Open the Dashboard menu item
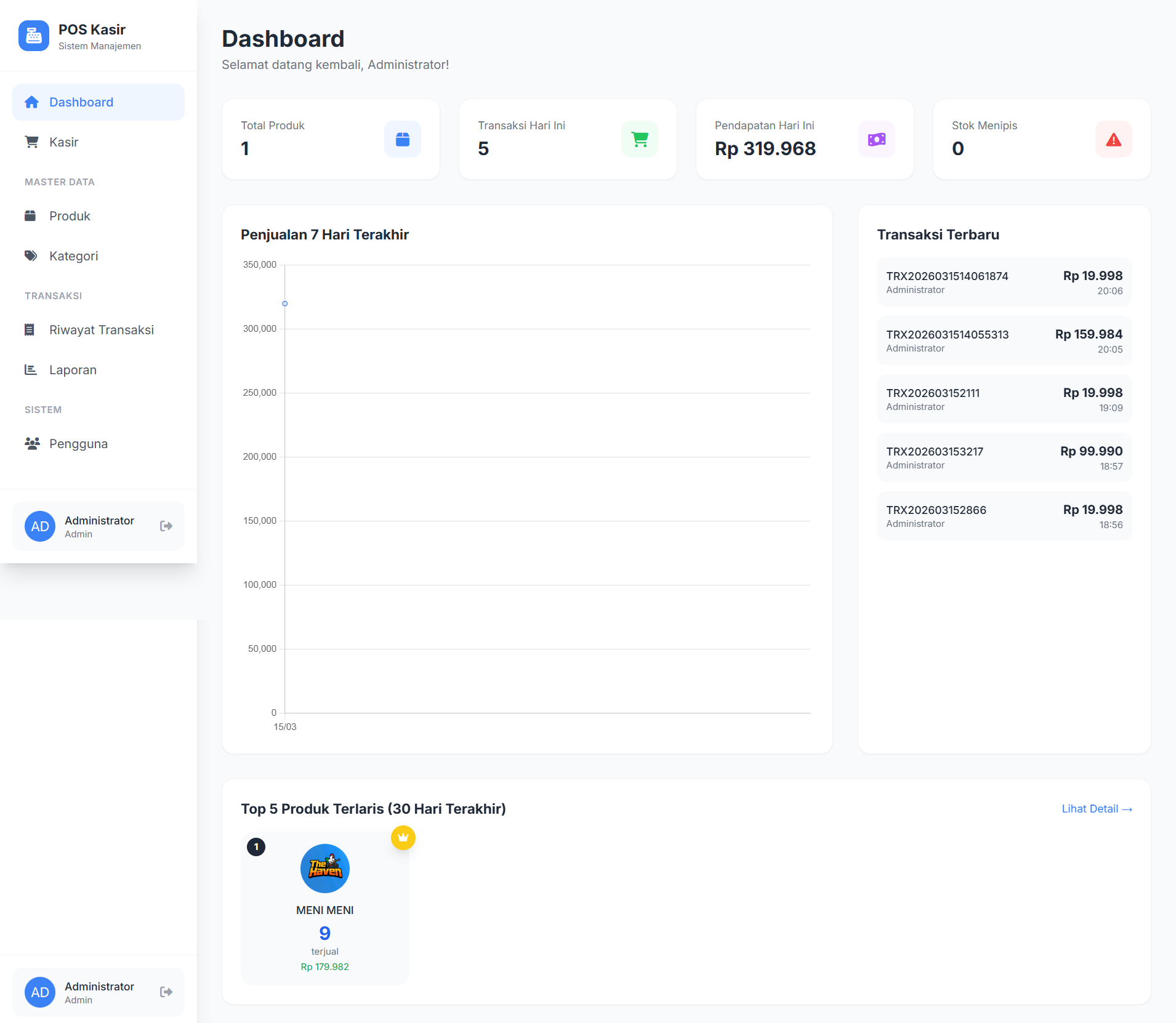1176x1023 pixels. [x=99, y=102]
